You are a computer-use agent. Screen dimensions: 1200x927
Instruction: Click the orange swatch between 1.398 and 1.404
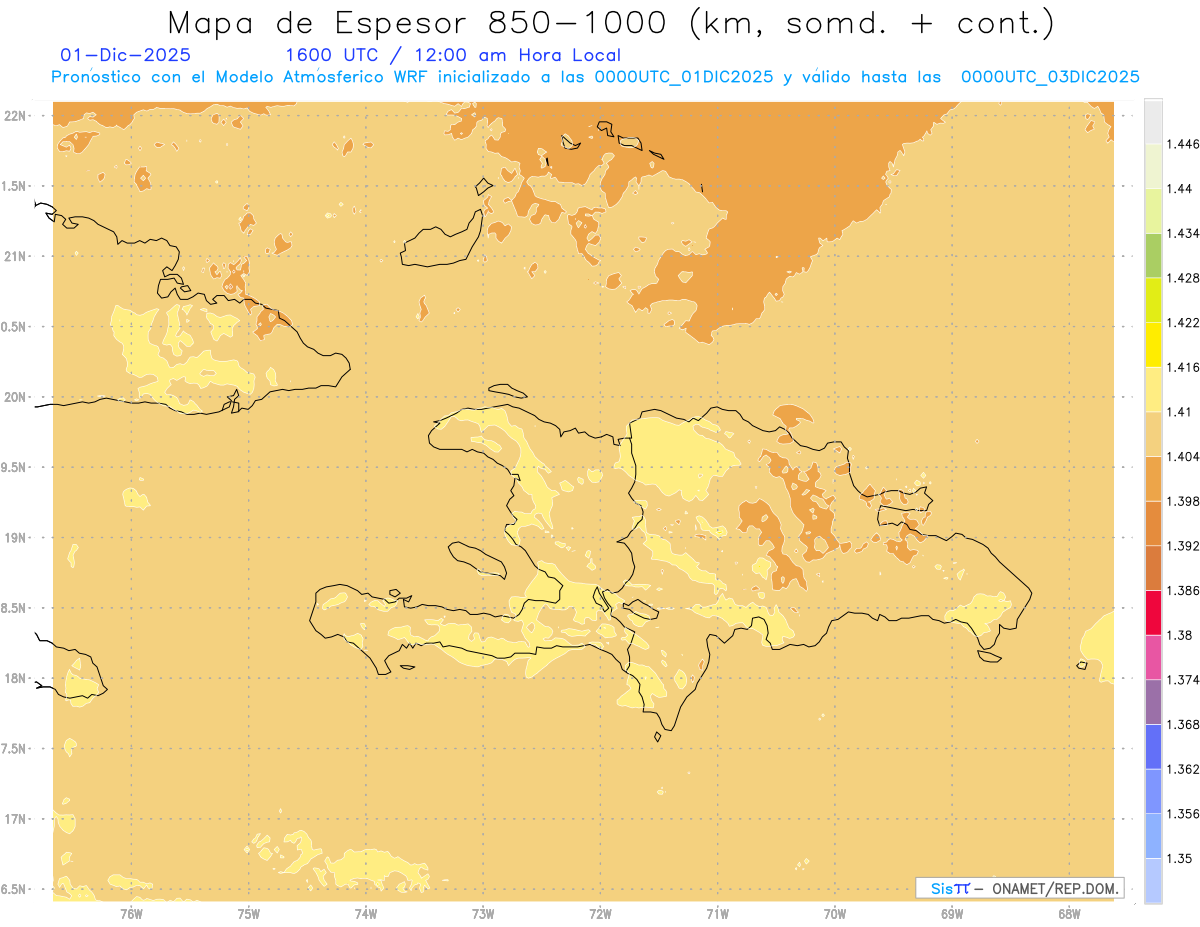pos(1153,478)
